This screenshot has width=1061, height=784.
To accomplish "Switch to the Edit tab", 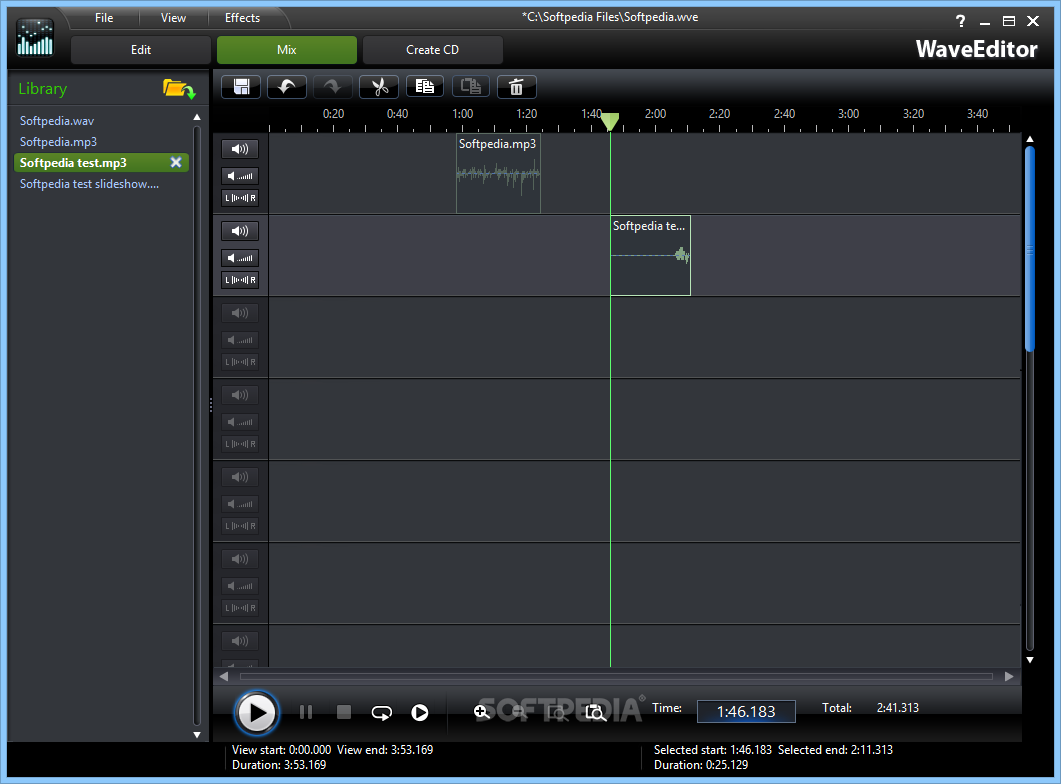I will [141, 50].
